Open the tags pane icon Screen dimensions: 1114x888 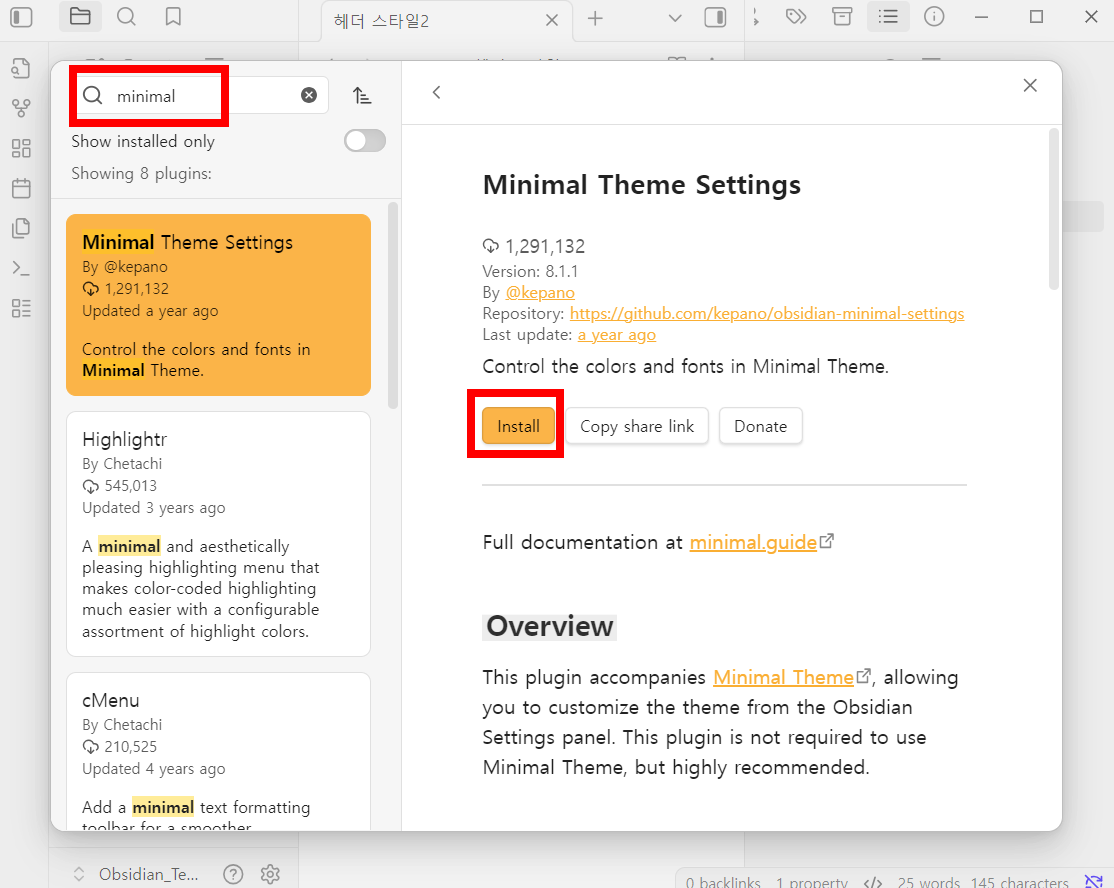[x=796, y=17]
